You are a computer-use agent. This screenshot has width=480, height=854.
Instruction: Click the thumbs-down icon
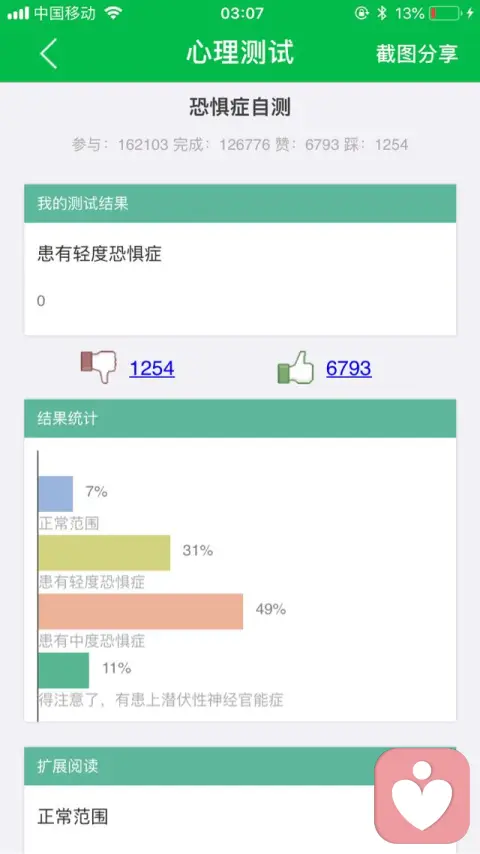click(99, 367)
